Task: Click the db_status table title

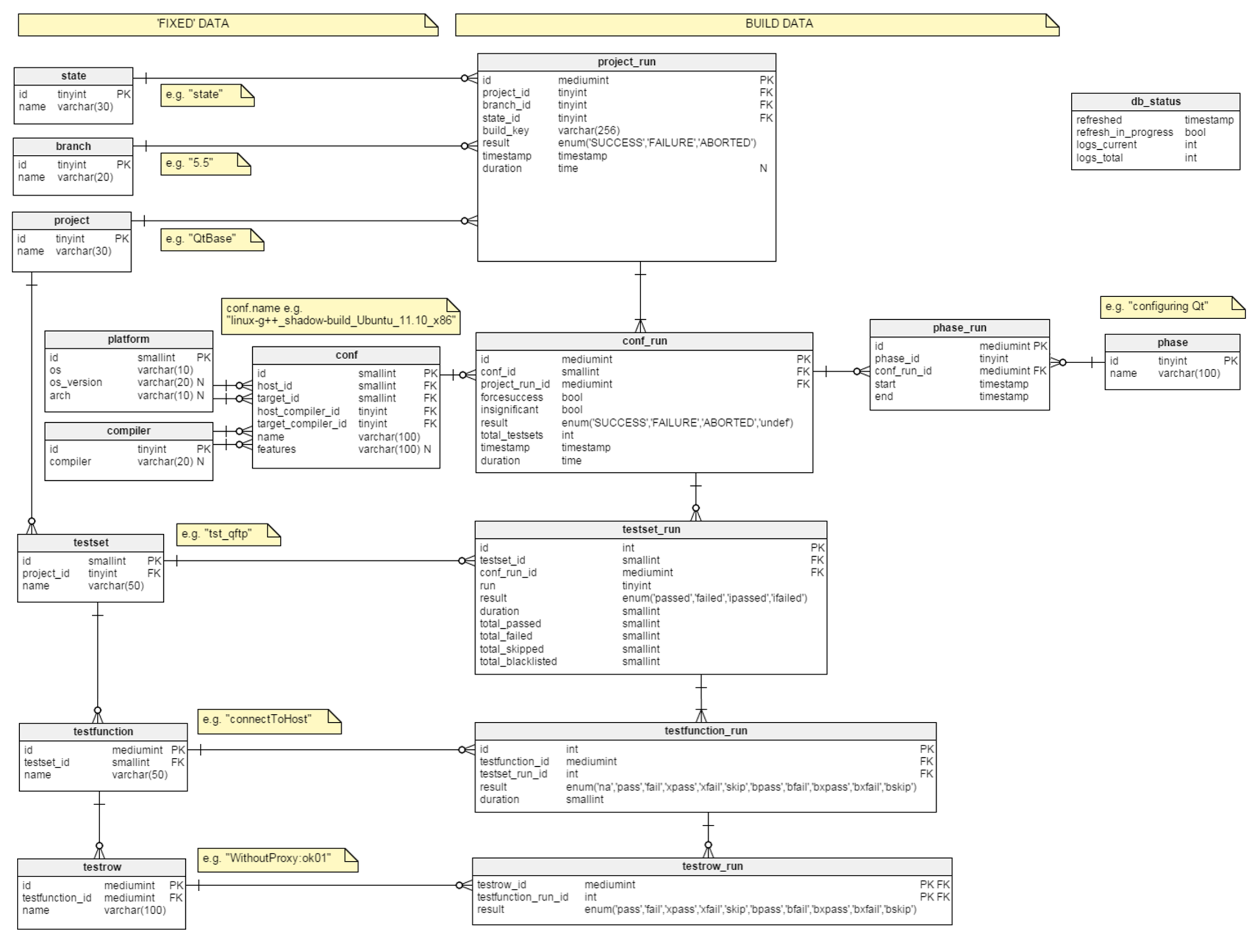Action: pyautogui.click(x=1155, y=101)
